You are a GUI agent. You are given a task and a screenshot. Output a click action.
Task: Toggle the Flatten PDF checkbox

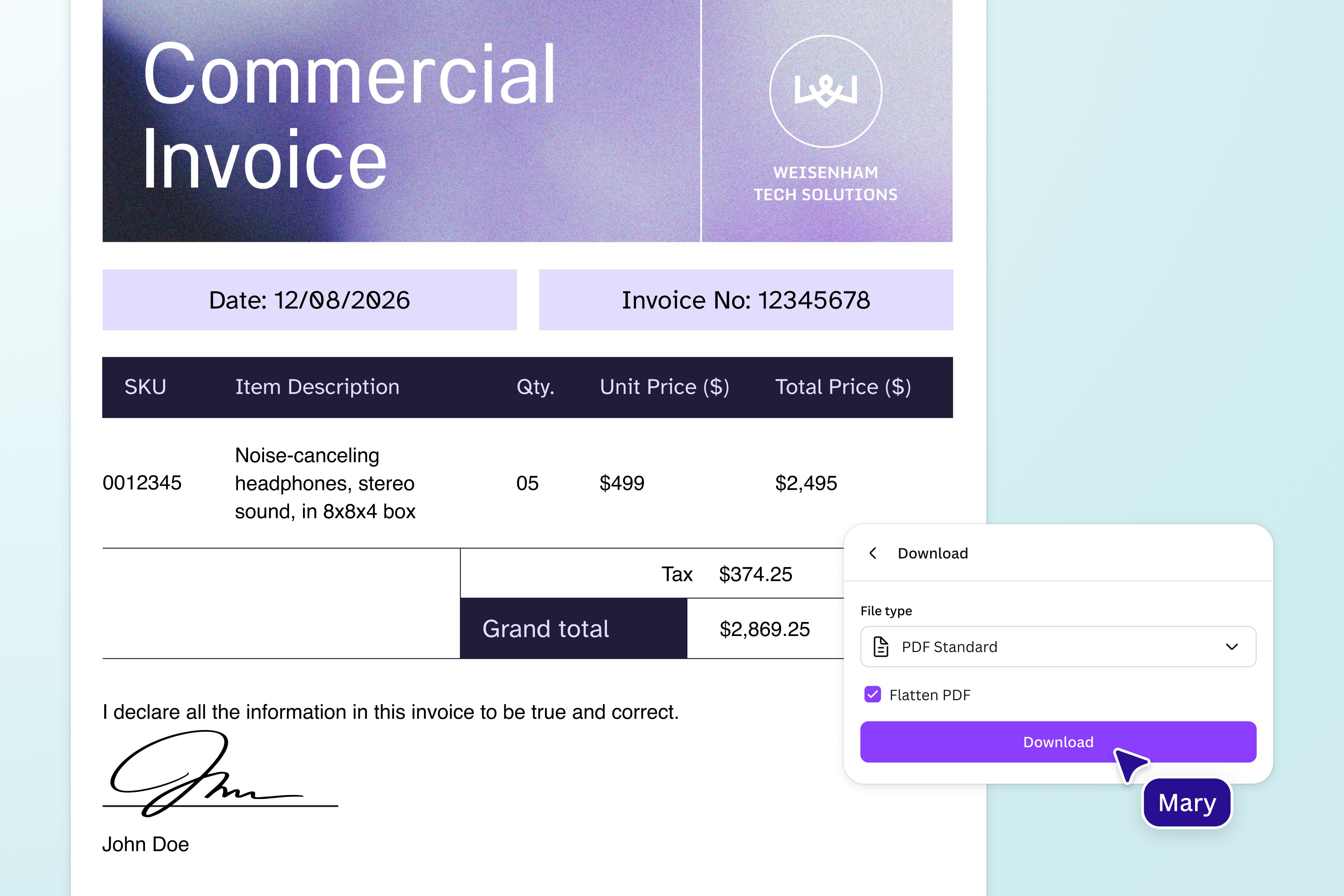[873, 695]
